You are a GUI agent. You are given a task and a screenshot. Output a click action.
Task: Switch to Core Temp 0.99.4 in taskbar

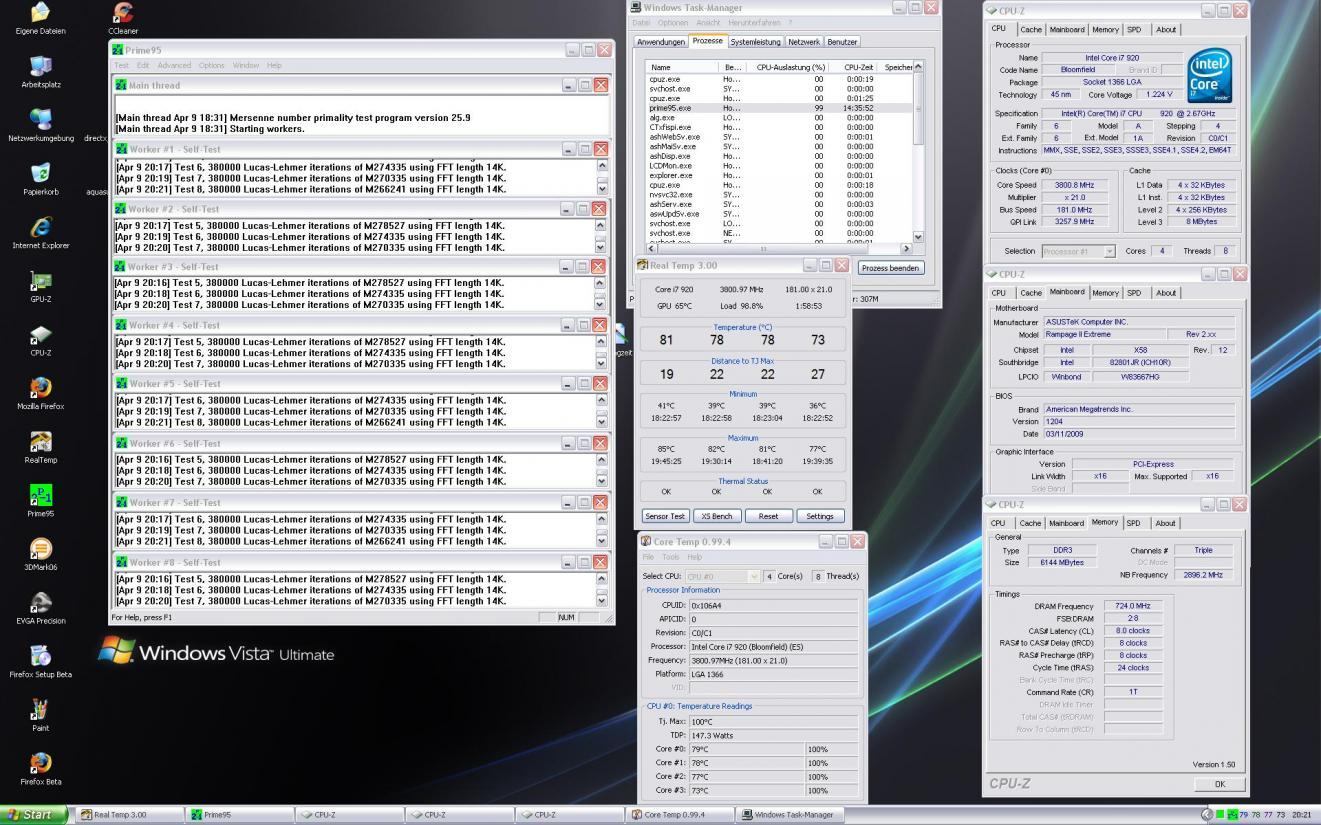click(x=681, y=815)
